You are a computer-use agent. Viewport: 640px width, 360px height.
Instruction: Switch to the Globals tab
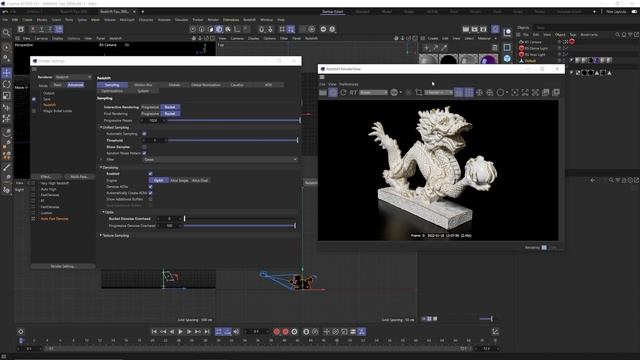pyautogui.click(x=174, y=85)
